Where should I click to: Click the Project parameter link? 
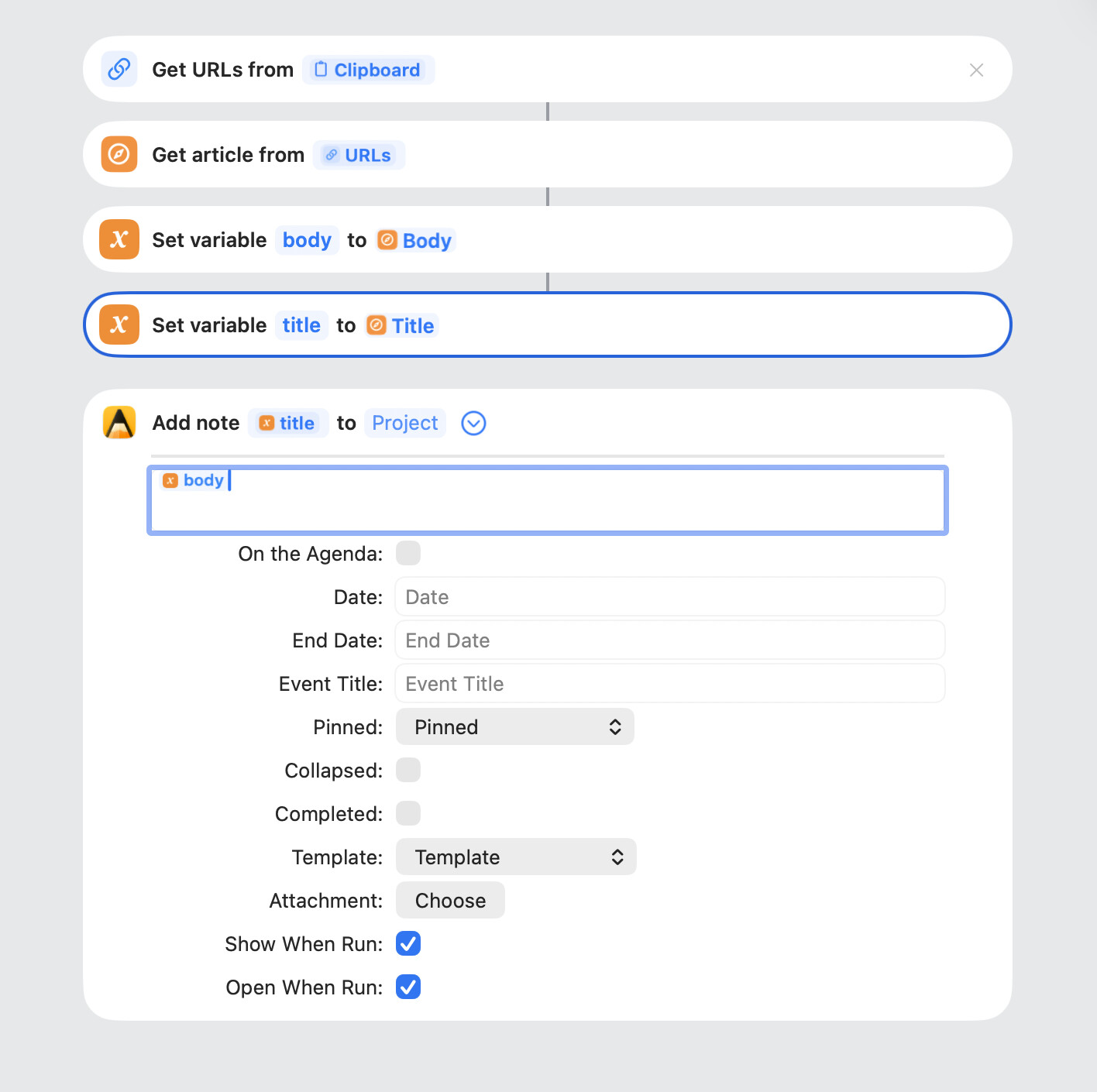404,423
